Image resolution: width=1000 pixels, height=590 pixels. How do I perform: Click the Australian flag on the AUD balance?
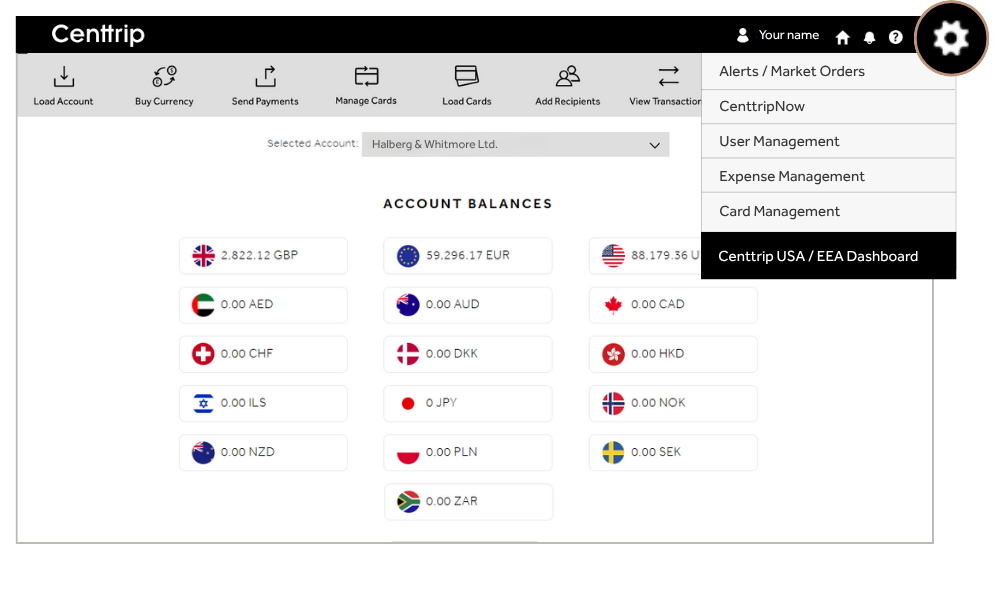click(408, 305)
